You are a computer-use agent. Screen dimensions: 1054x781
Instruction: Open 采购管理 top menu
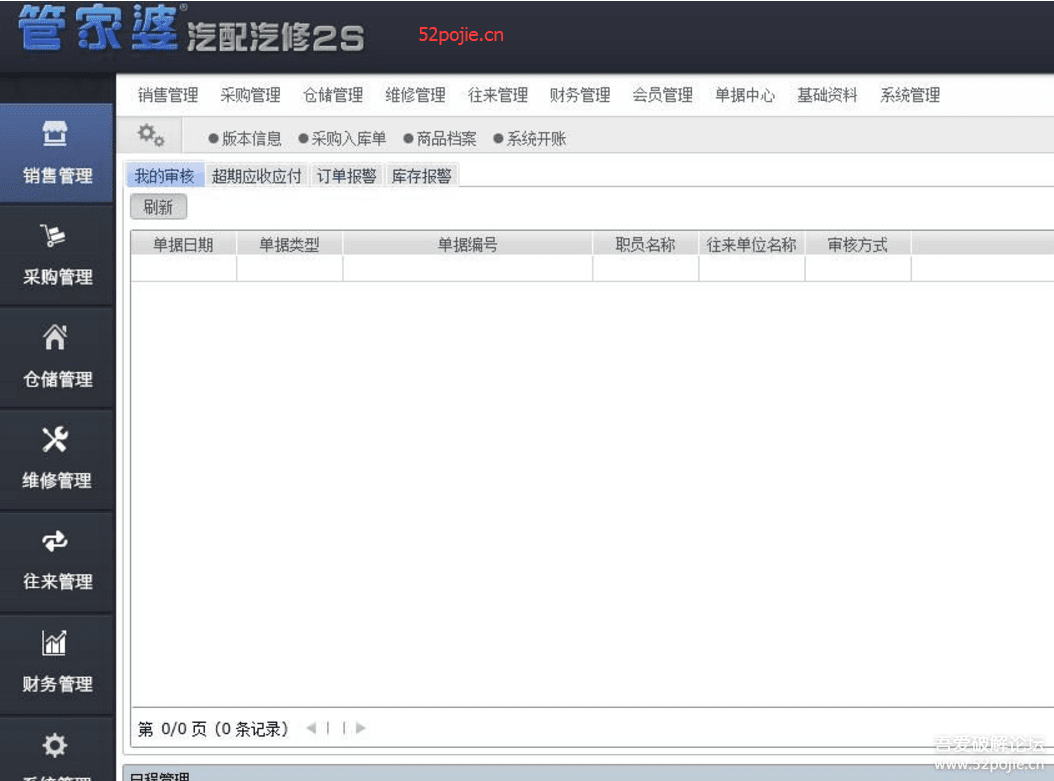point(251,95)
